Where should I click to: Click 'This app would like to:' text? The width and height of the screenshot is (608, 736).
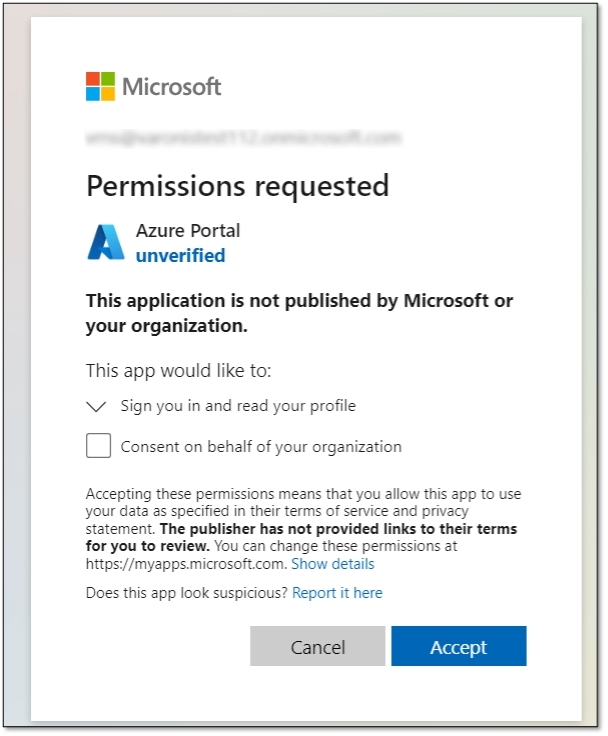178,371
